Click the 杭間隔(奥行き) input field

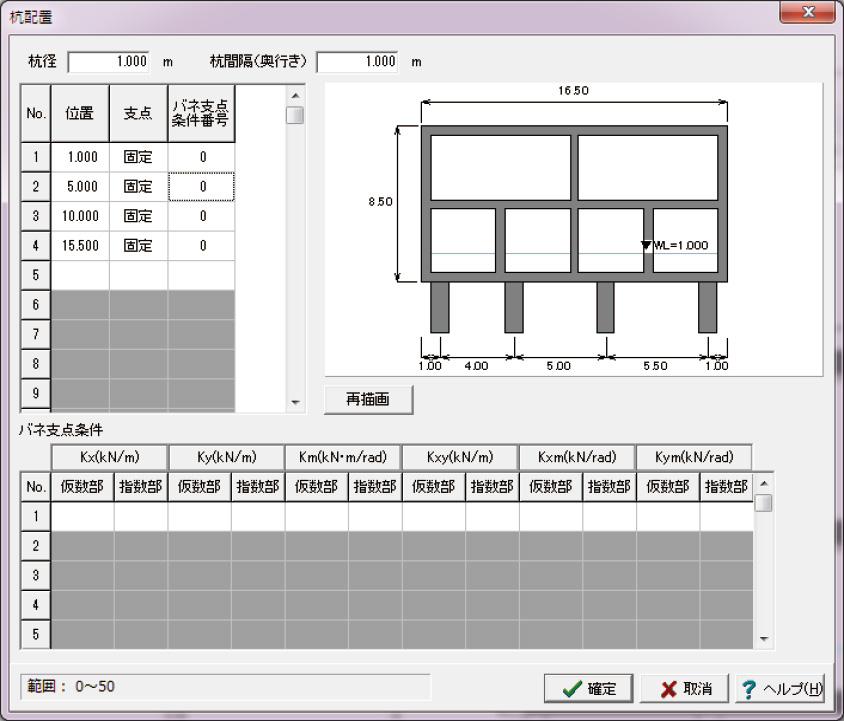pyautogui.click(x=357, y=61)
